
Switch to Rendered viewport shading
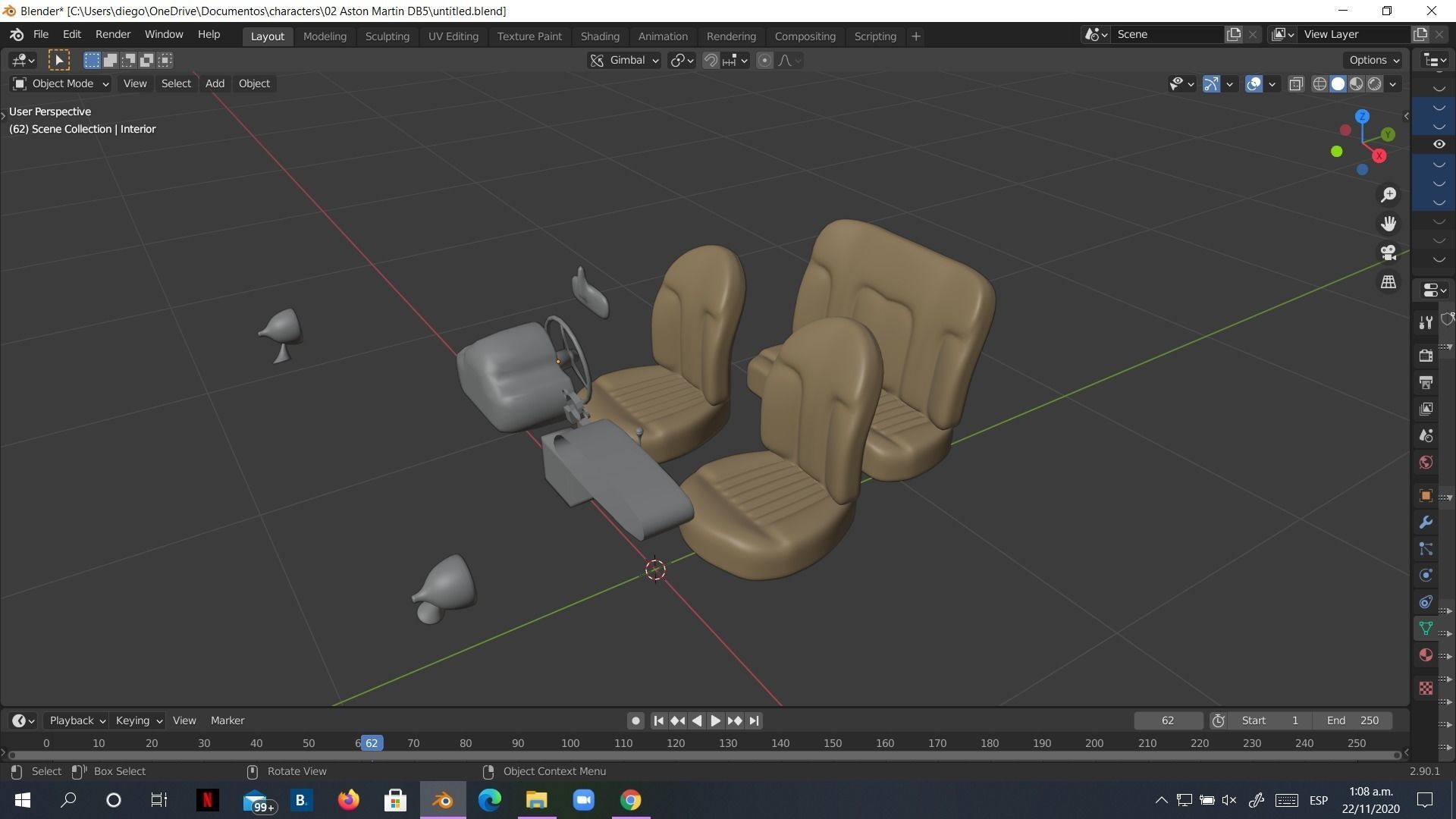1374,84
